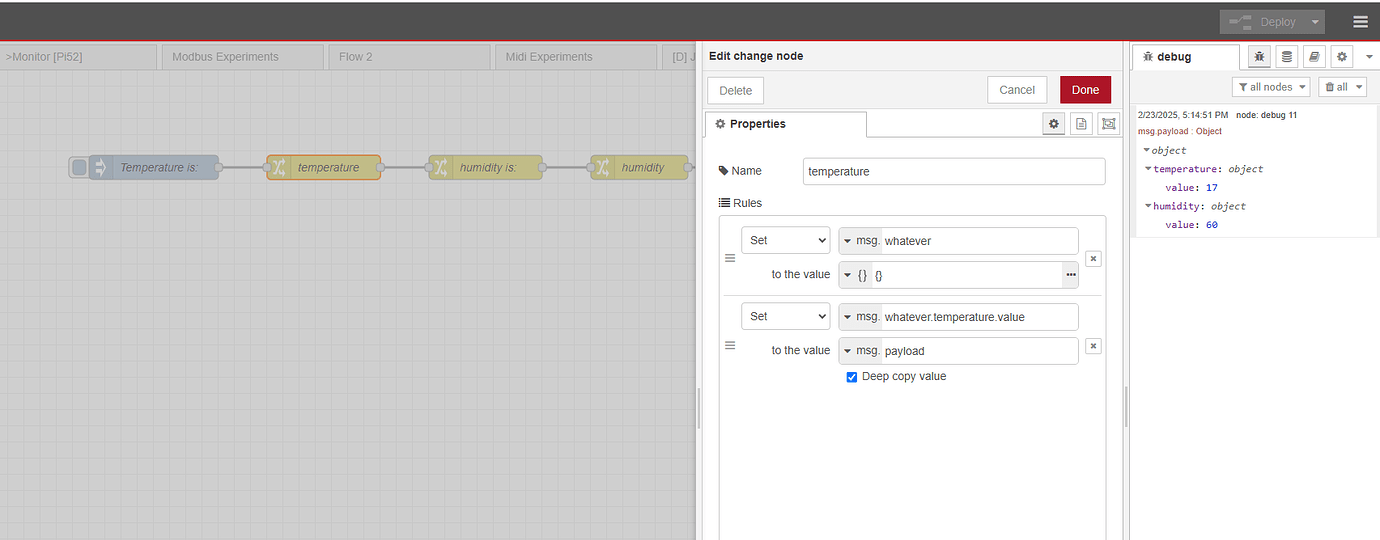Expand the JSON editor with ellipsis button

(1071, 274)
